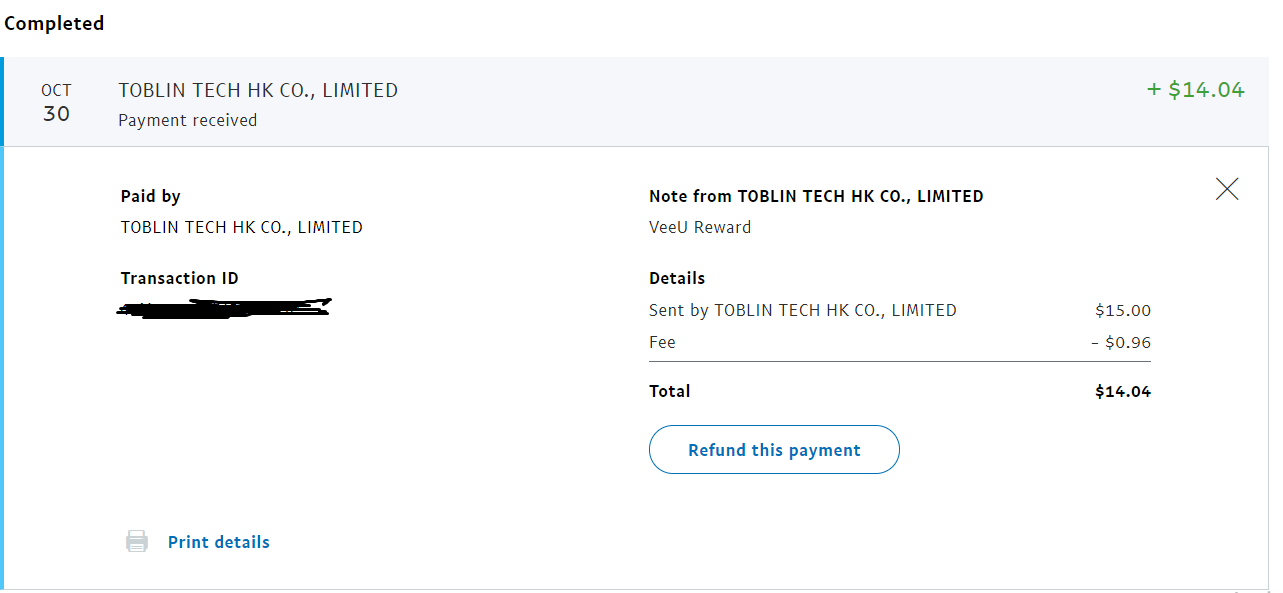Click the - $0.96 fee amount
The width and height of the screenshot is (1283, 593).
click(x=1121, y=342)
